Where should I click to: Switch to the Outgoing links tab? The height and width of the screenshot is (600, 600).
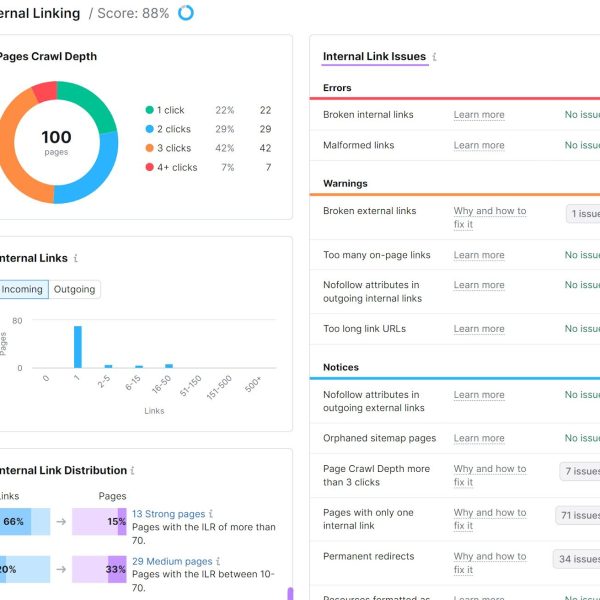pyautogui.click(x=75, y=289)
